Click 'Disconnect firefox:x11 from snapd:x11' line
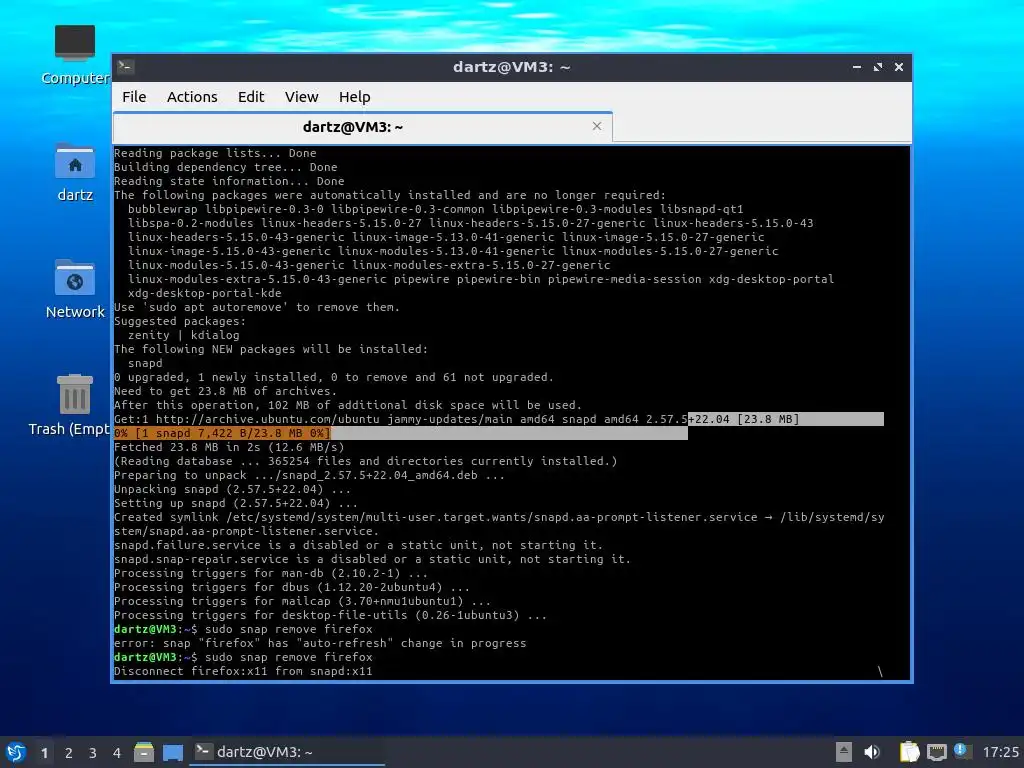1024x768 pixels. pos(243,671)
